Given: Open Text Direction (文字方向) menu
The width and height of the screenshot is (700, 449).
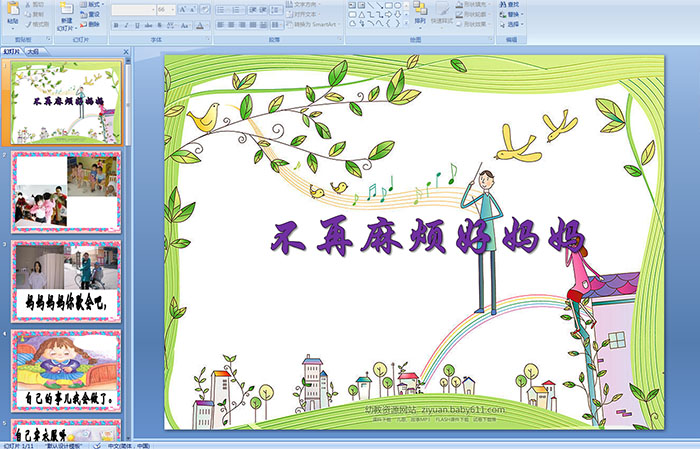Looking at the screenshot, I should pos(304,4).
